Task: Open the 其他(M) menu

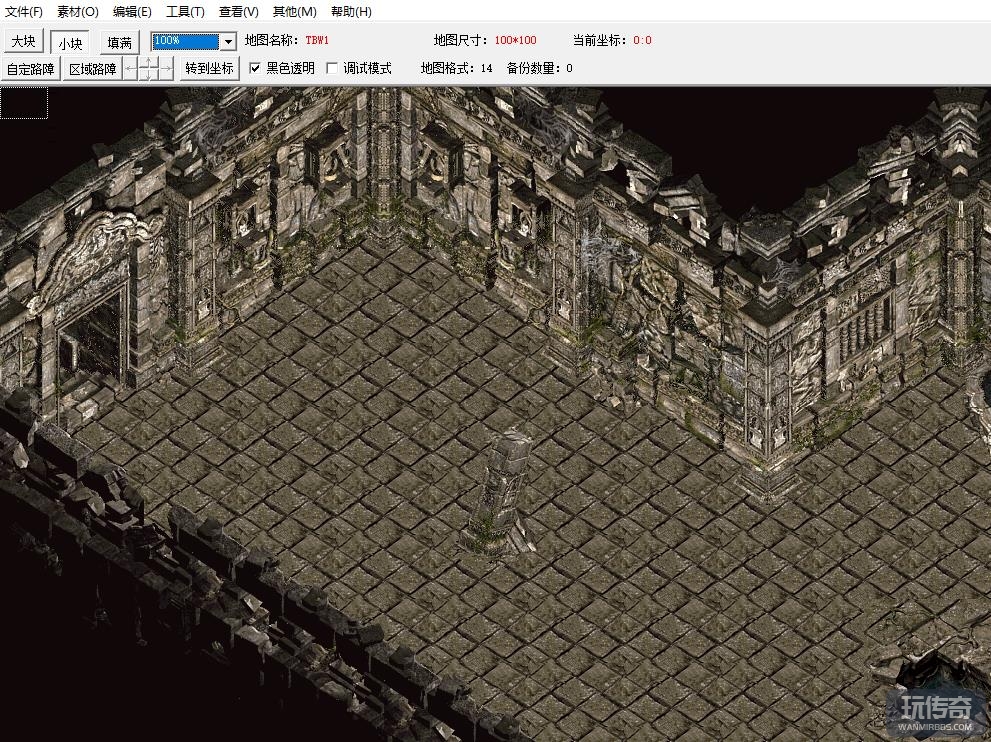Action: tap(295, 11)
